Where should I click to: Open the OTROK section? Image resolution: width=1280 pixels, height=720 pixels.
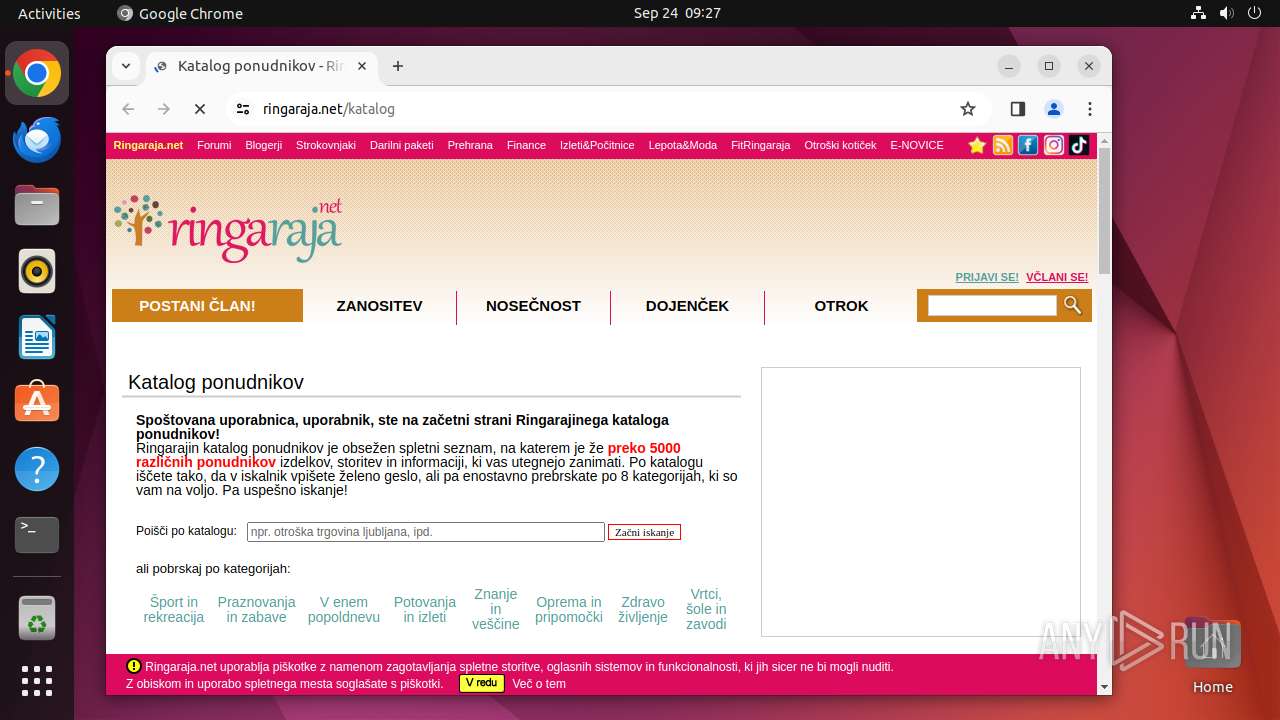pos(841,305)
